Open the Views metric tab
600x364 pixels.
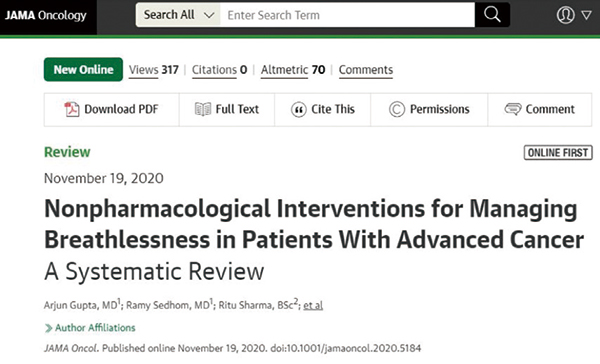click(x=153, y=70)
